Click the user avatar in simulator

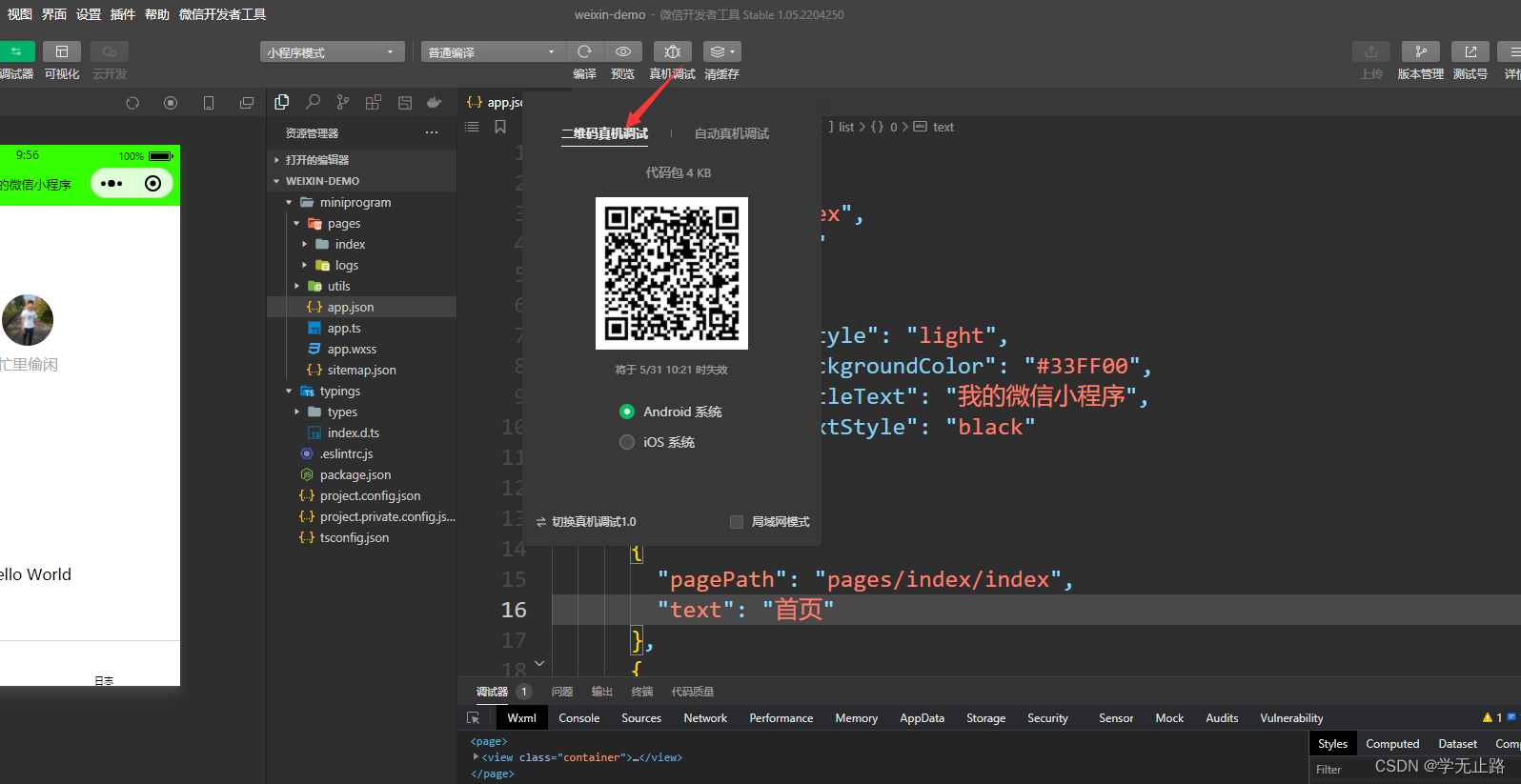28,320
